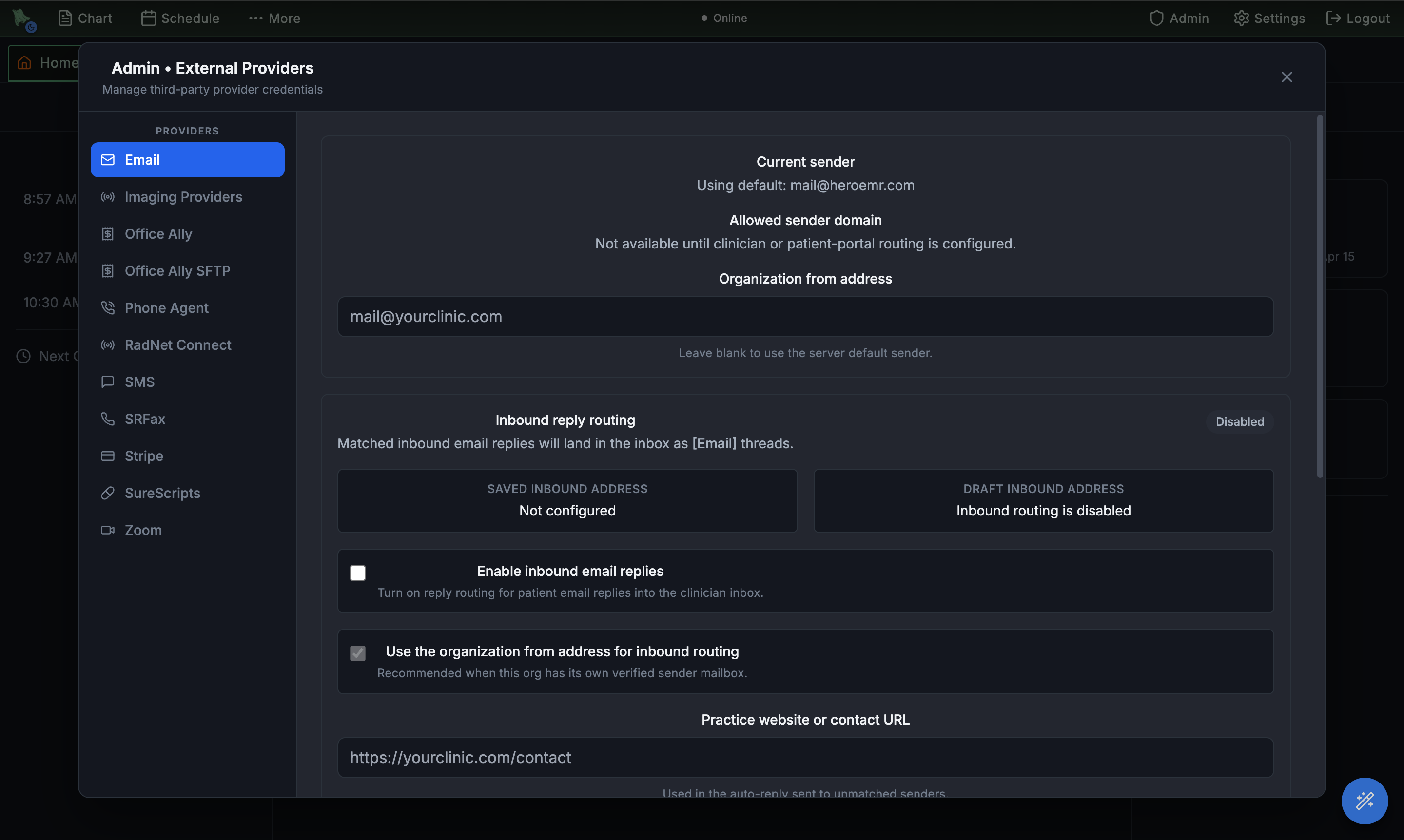Click the 8:57 AM entry in the background

(x=50, y=199)
